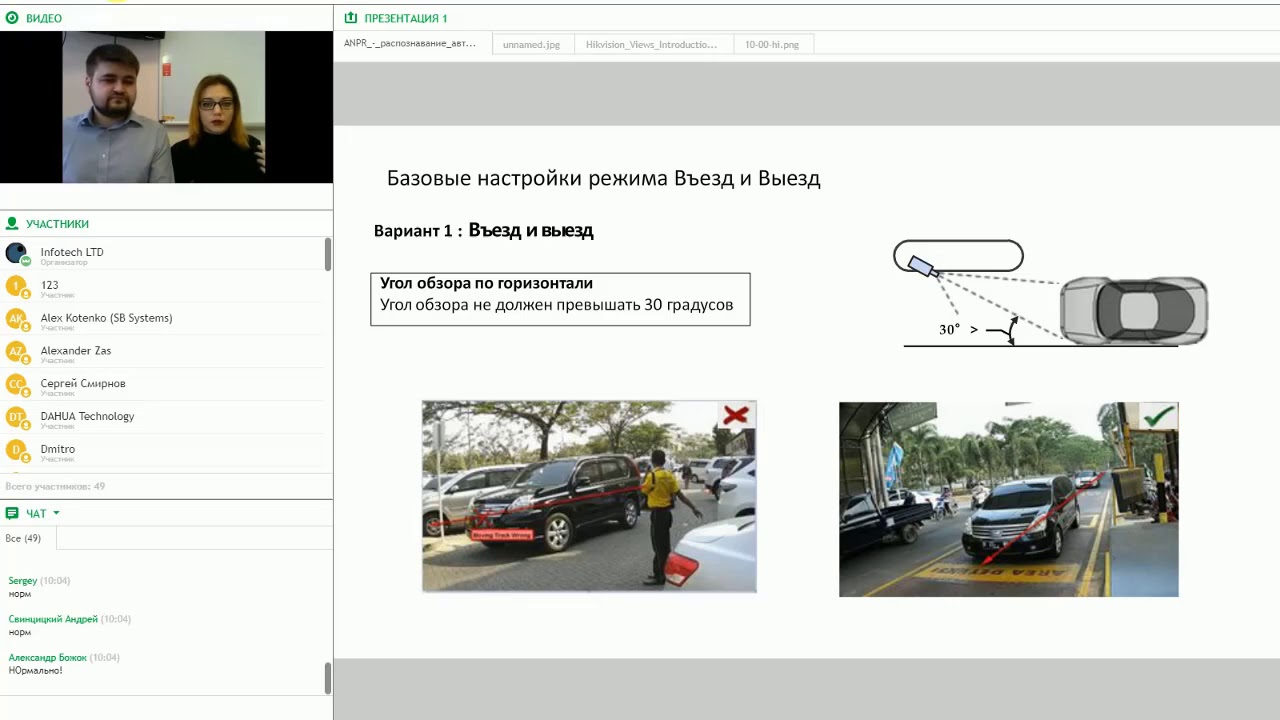Click Dmitro avatar icon
This screenshot has width=1280, height=720.
pos(17,451)
